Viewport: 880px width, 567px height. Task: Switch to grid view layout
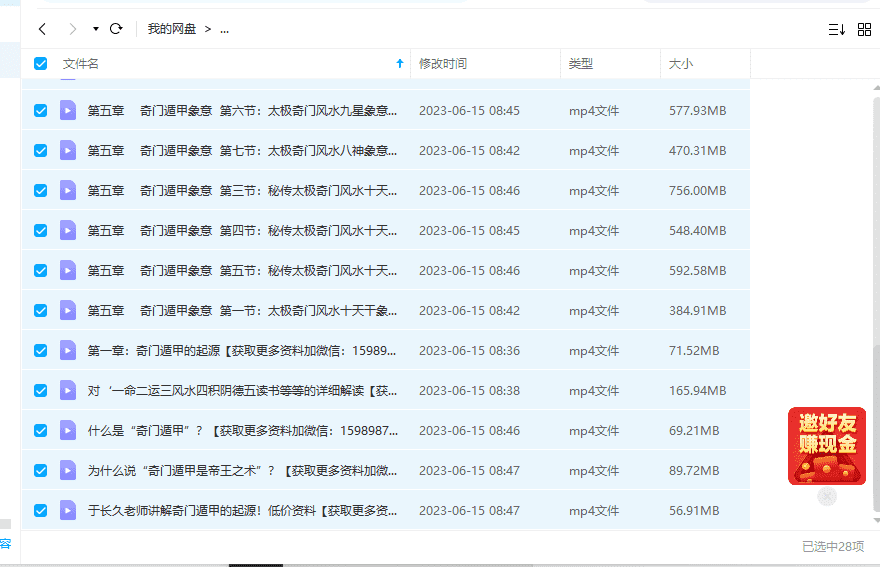(864, 30)
